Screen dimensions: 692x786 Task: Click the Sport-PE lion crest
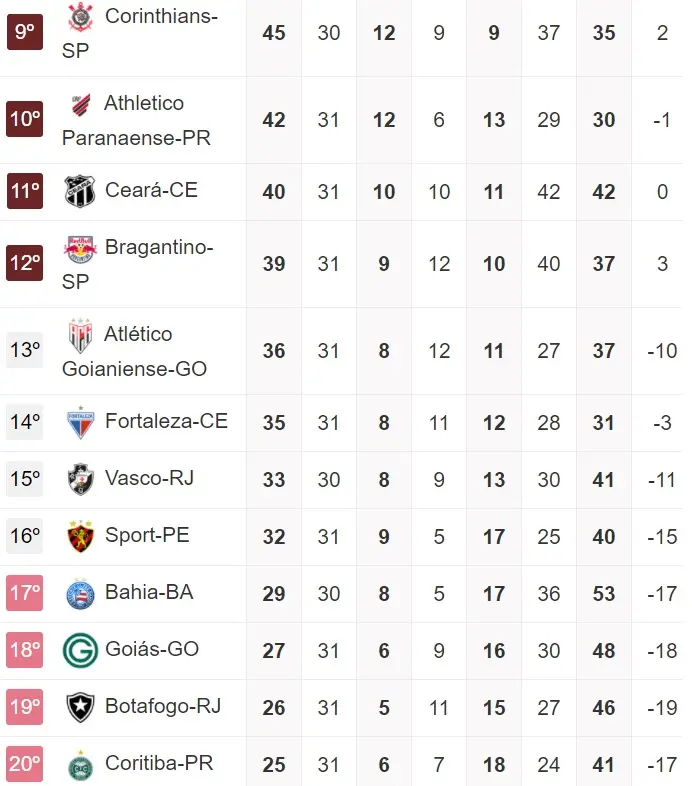[80, 536]
